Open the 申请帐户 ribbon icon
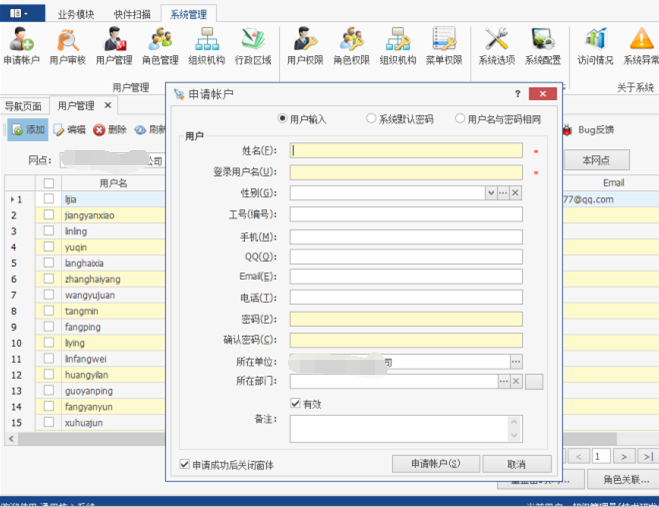659x507 pixels. point(21,45)
